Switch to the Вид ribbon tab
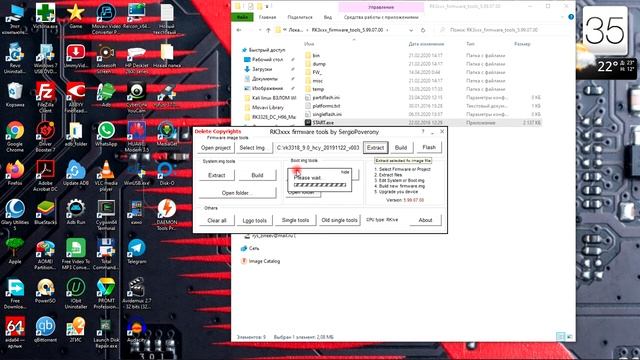Screen dimensions: 640x360 pos(328,17)
